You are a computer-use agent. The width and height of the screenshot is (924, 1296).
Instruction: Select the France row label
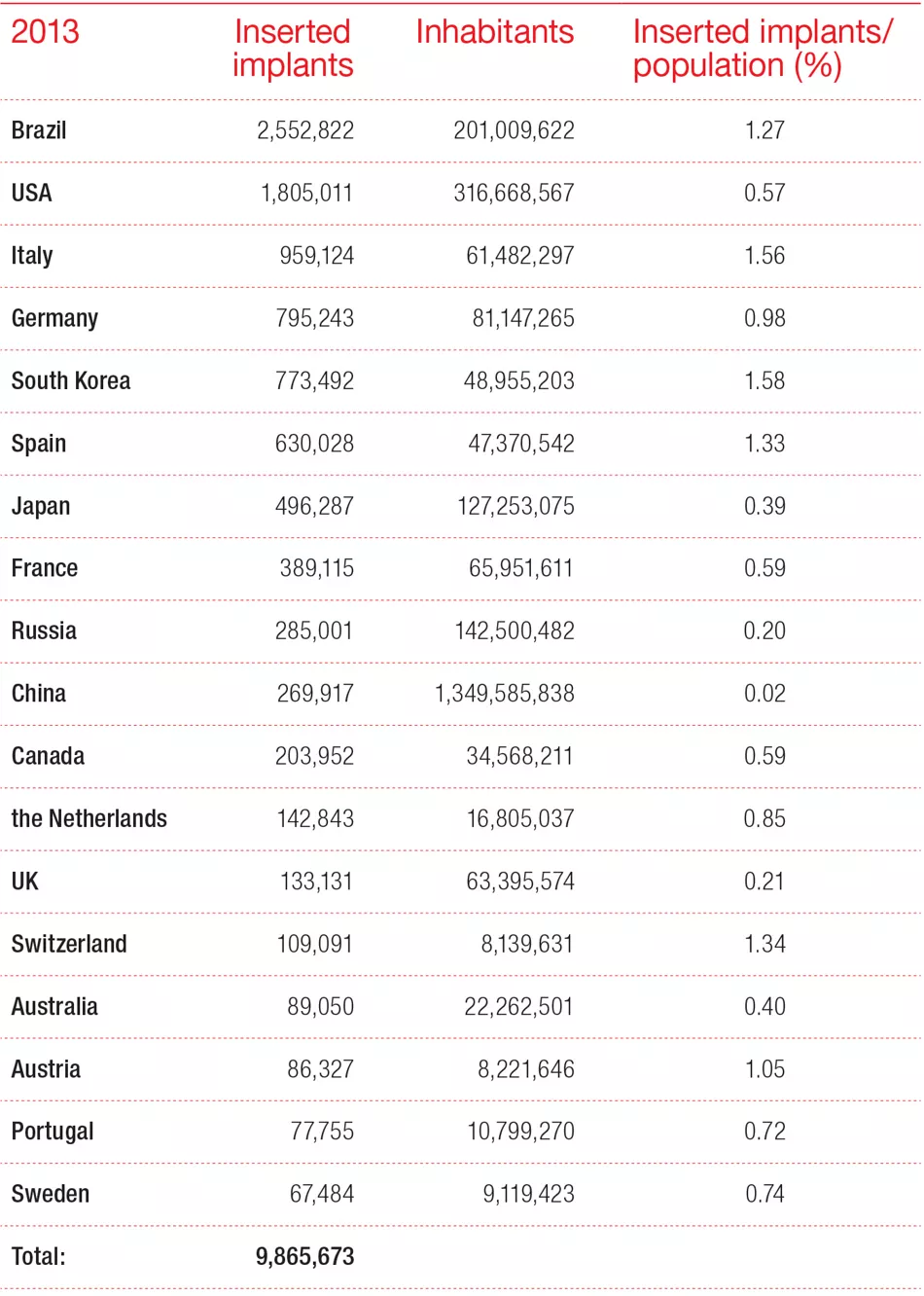click(45, 568)
